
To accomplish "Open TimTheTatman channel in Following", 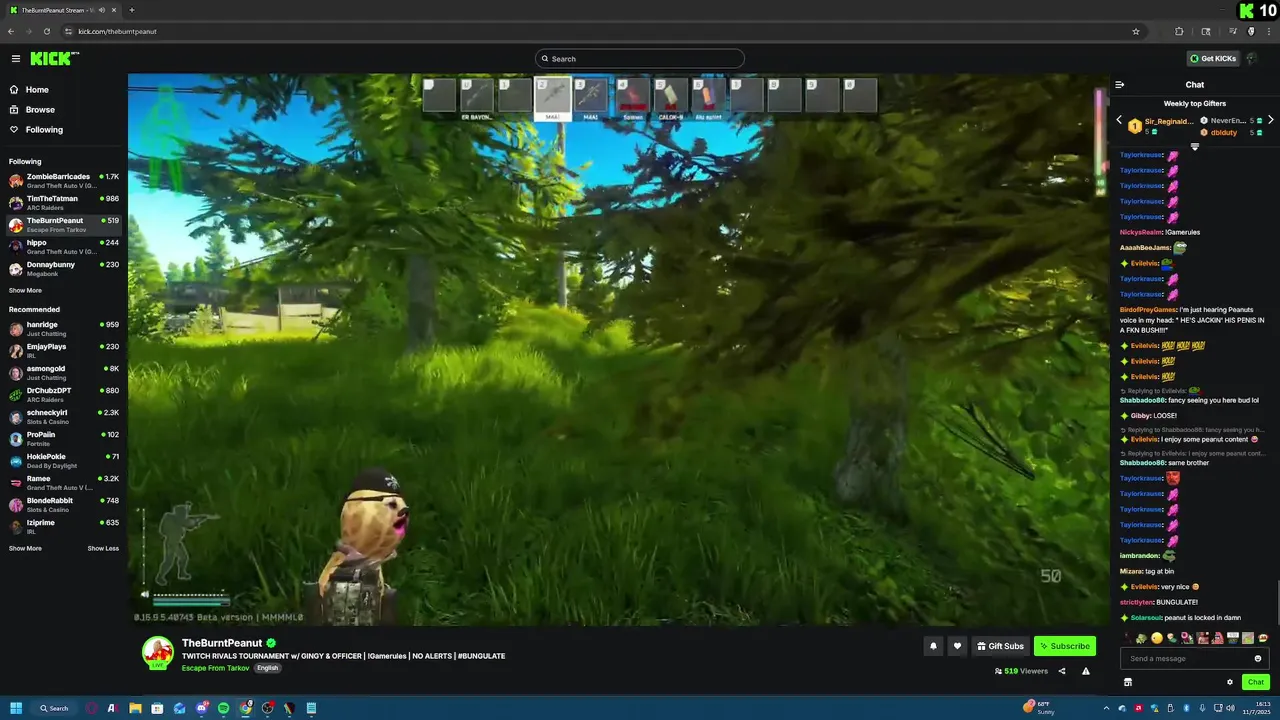I will (64, 203).
